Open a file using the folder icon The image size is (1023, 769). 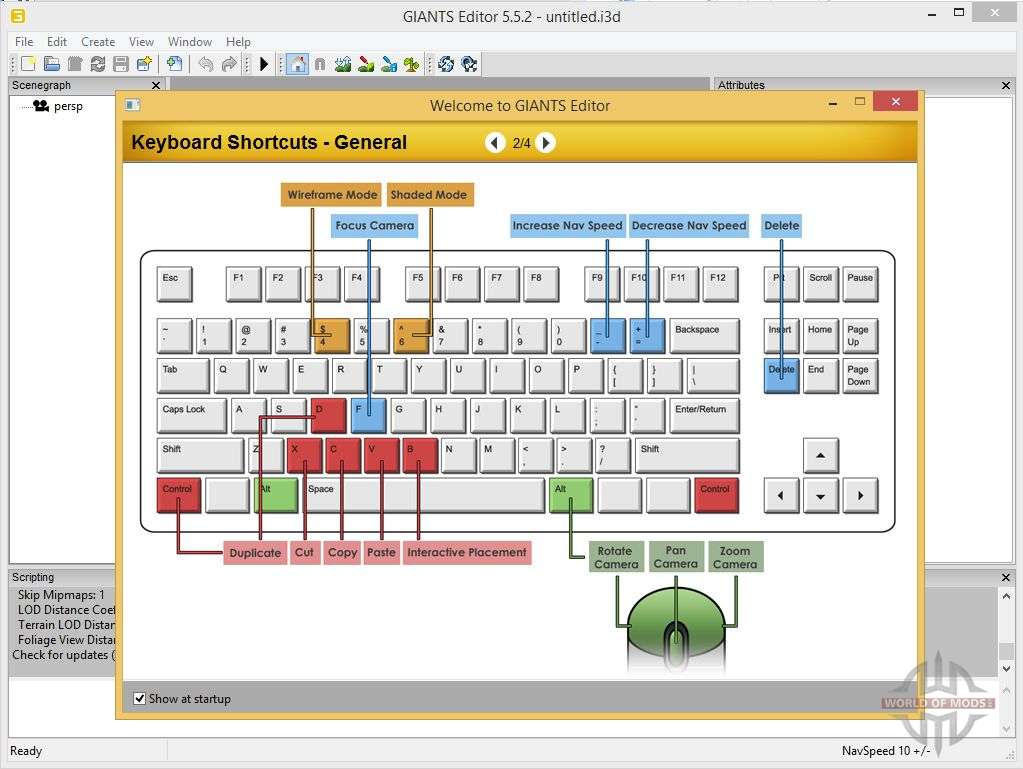click(52, 64)
